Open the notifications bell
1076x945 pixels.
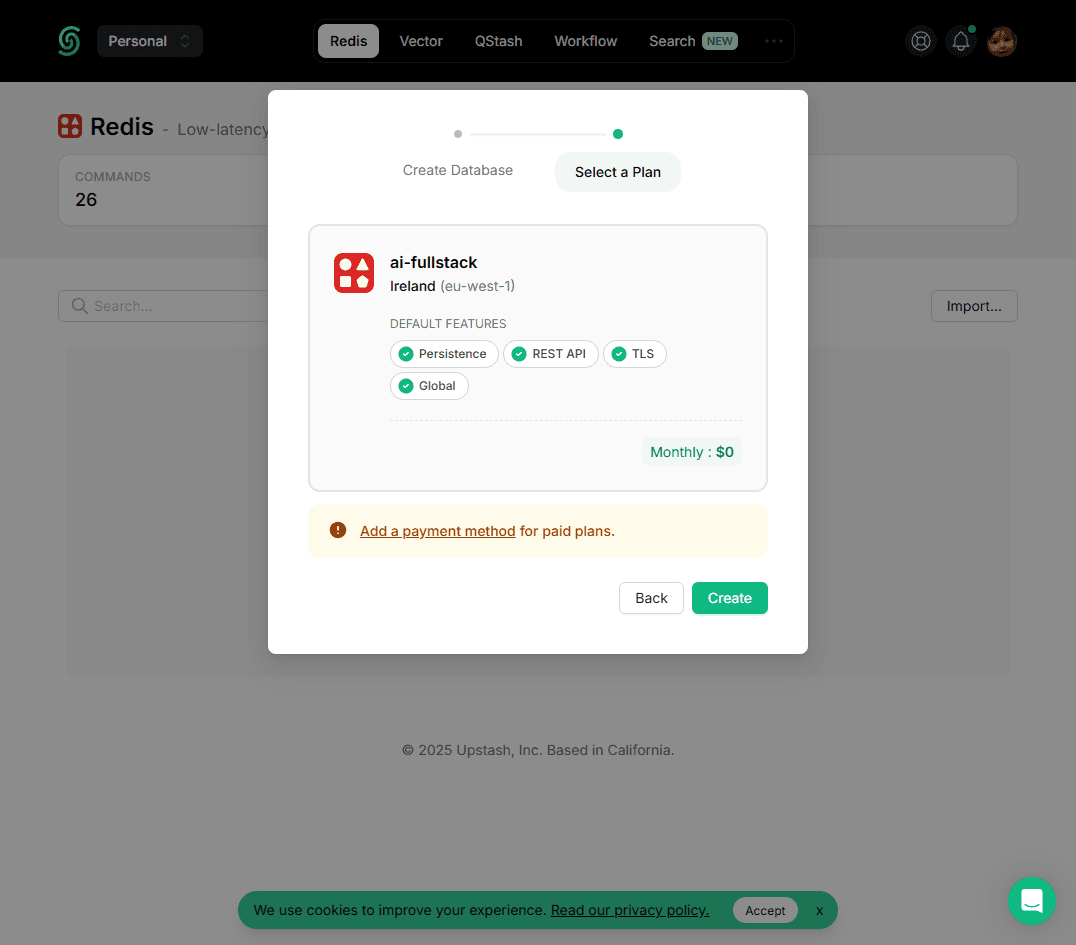point(961,41)
